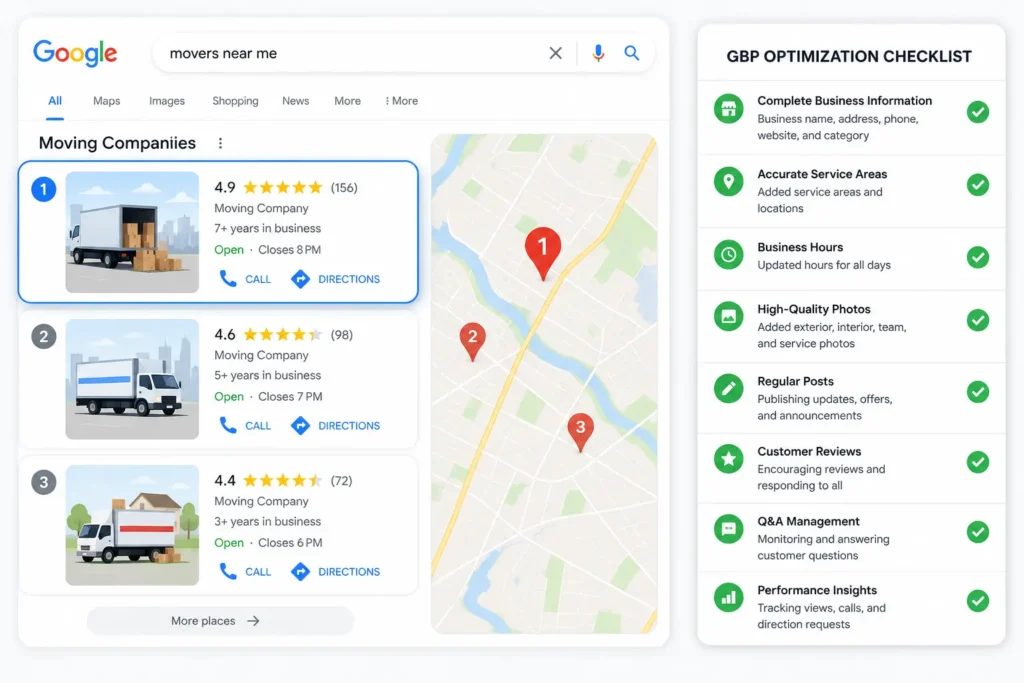Toggle the Customer Reviews checkmark
Image resolution: width=1024 pixels, height=683 pixels.
point(978,462)
